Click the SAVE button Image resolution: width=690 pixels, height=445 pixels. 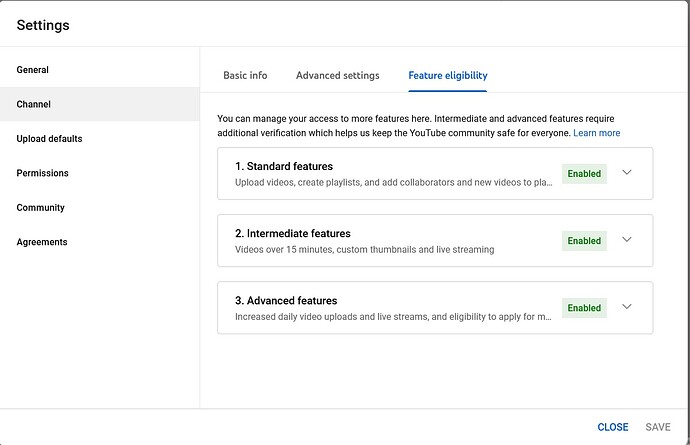(x=658, y=427)
